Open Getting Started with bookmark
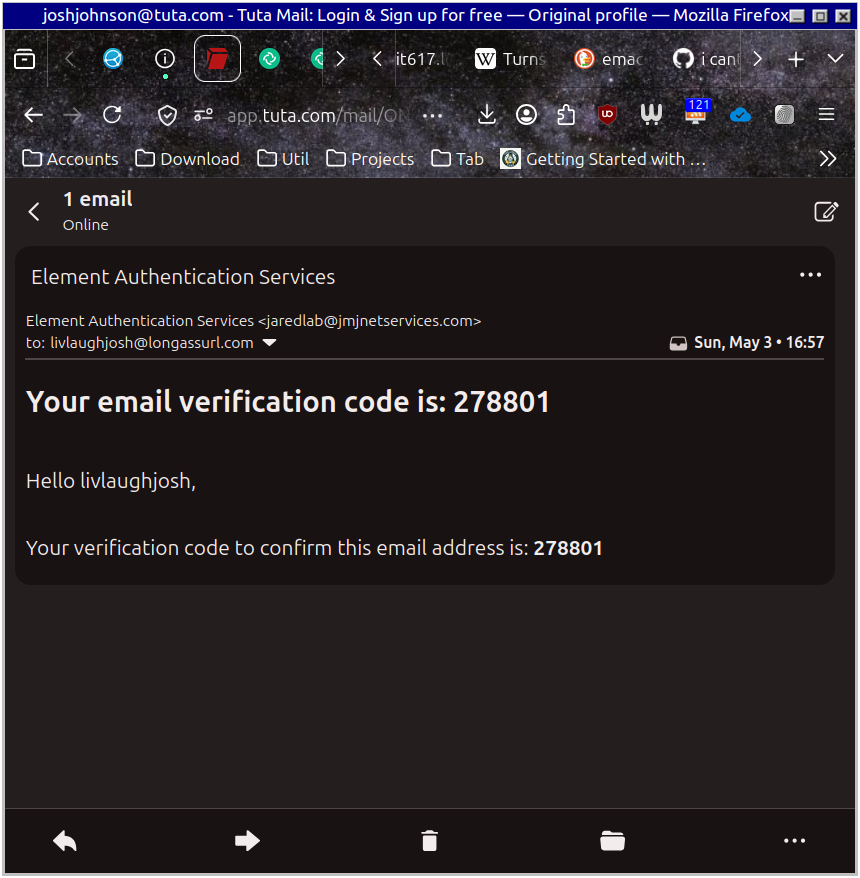 click(x=603, y=159)
